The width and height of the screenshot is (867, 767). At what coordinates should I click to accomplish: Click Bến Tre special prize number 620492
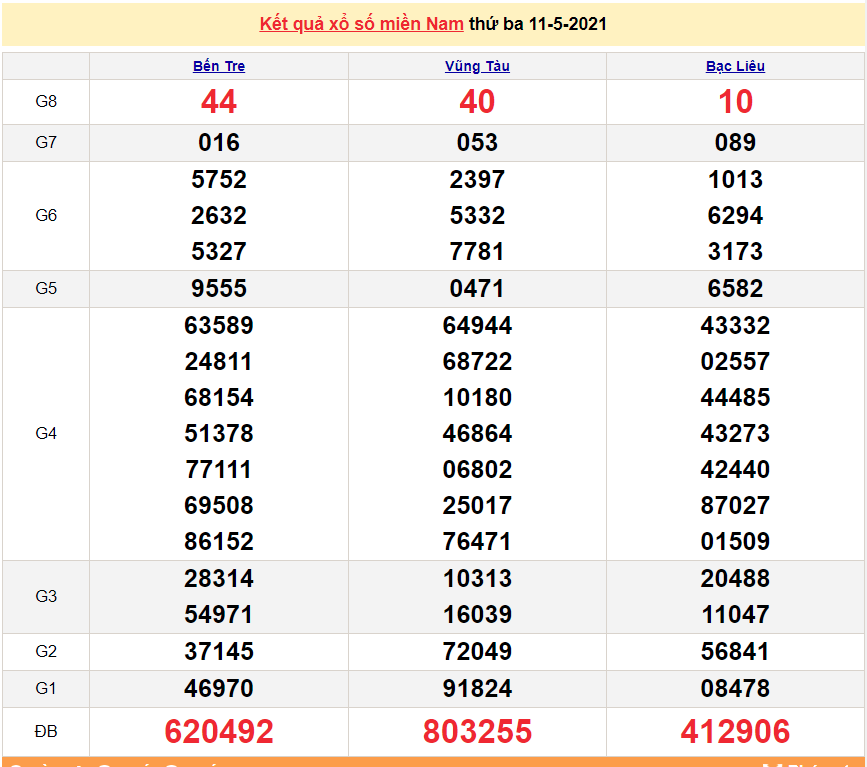pos(219,731)
